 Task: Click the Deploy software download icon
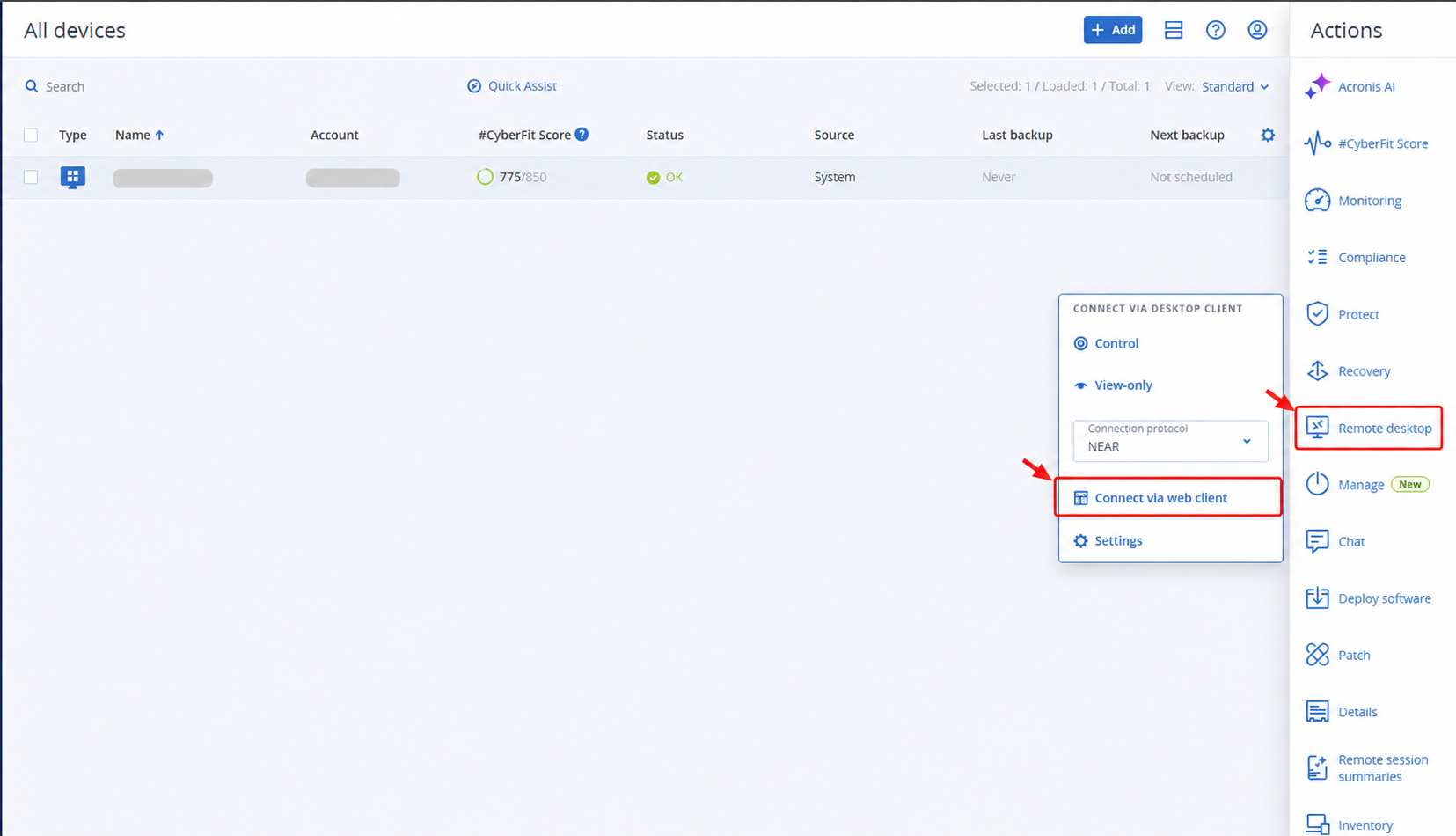[x=1317, y=598]
